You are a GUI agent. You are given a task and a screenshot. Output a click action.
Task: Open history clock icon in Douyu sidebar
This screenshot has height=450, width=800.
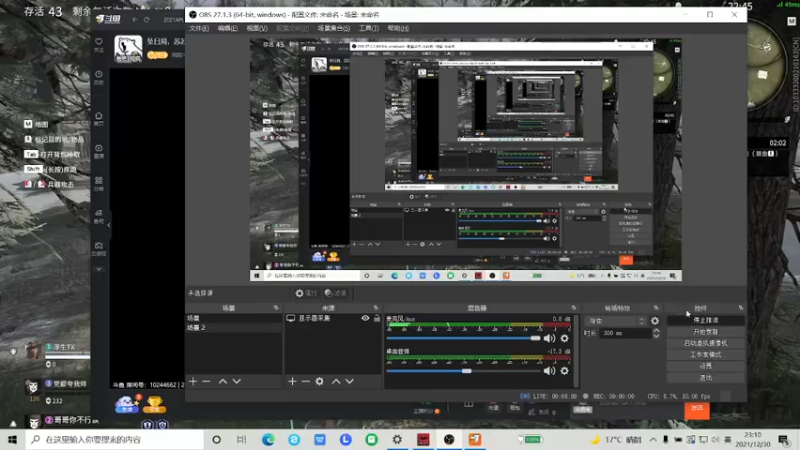tap(99, 77)
